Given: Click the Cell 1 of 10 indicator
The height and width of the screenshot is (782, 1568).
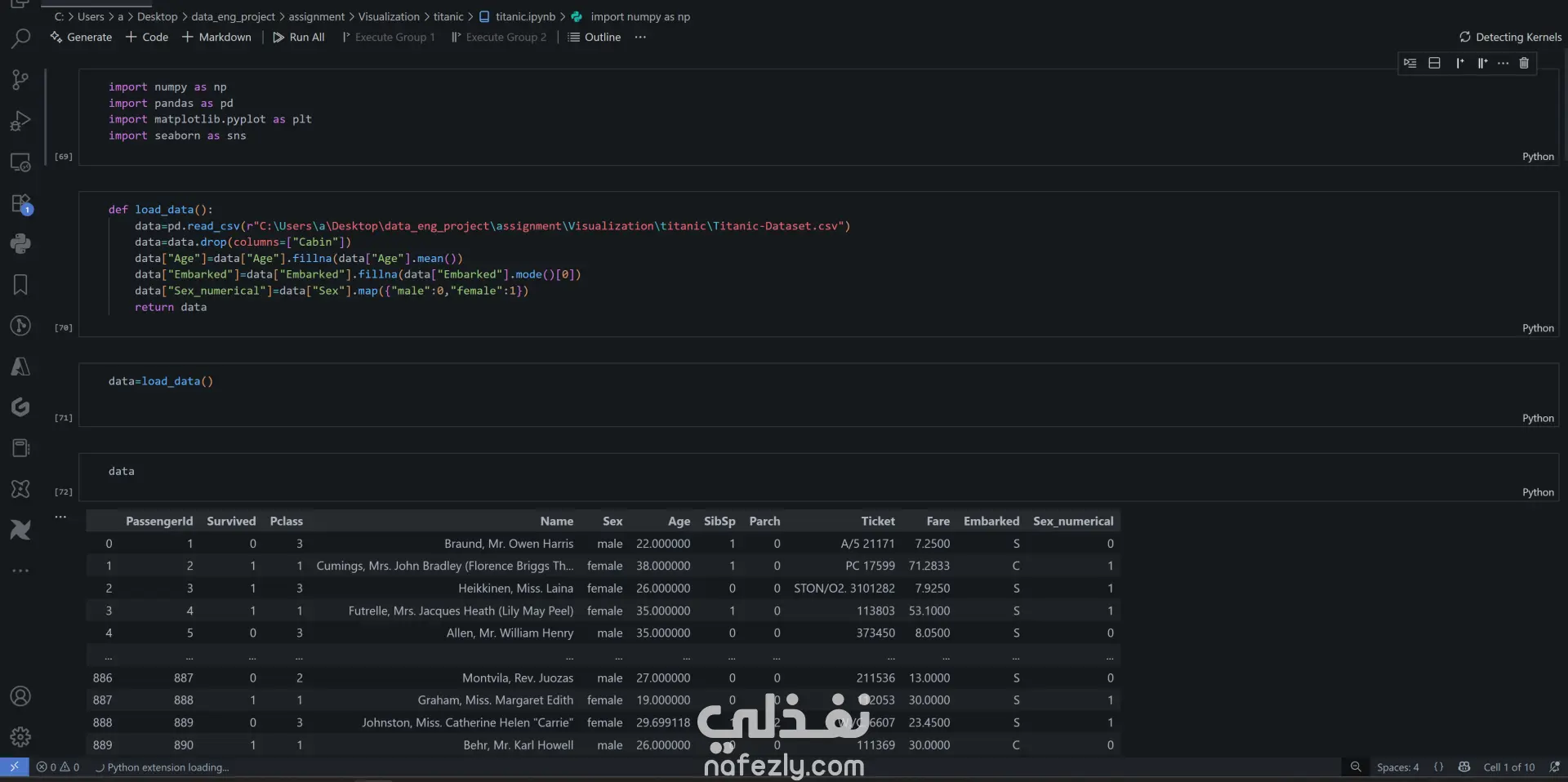Looking at the screenshot, I should [x=1509, y=766].
